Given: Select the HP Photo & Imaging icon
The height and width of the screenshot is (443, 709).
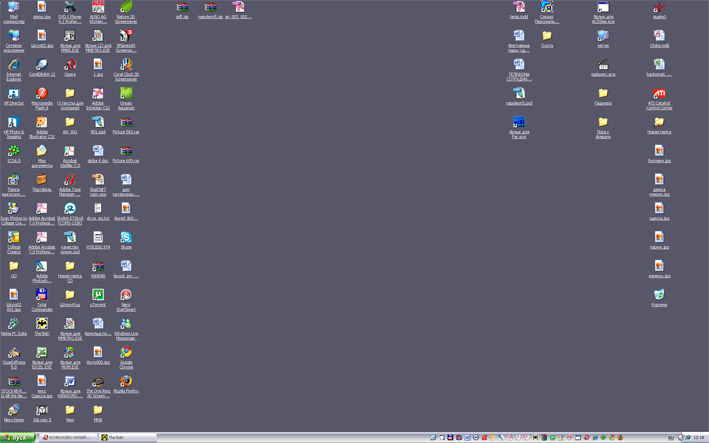Looking at the screenshot, I should [x=14, y=123].
